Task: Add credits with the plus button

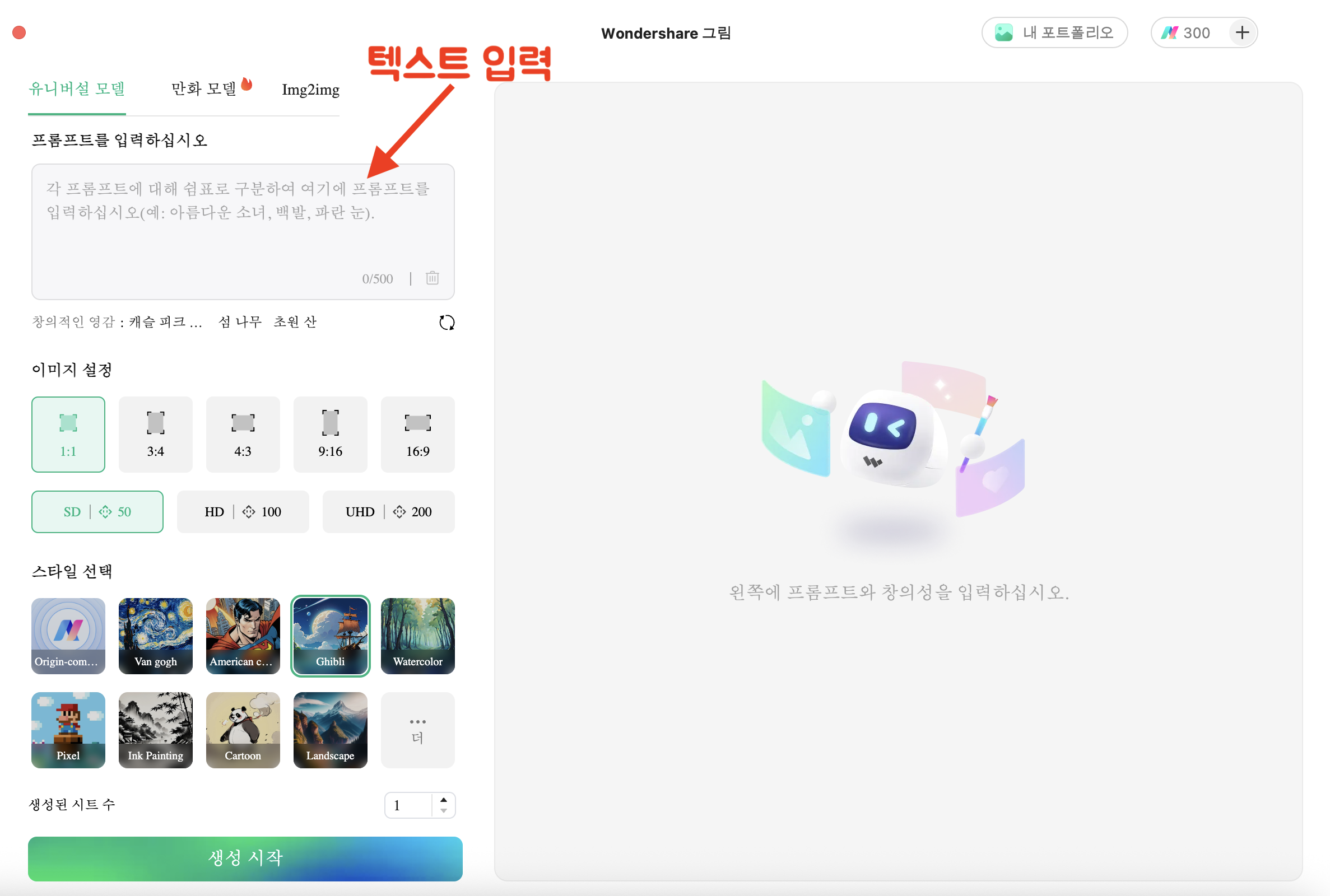Action: click(x=1242, y=32)
